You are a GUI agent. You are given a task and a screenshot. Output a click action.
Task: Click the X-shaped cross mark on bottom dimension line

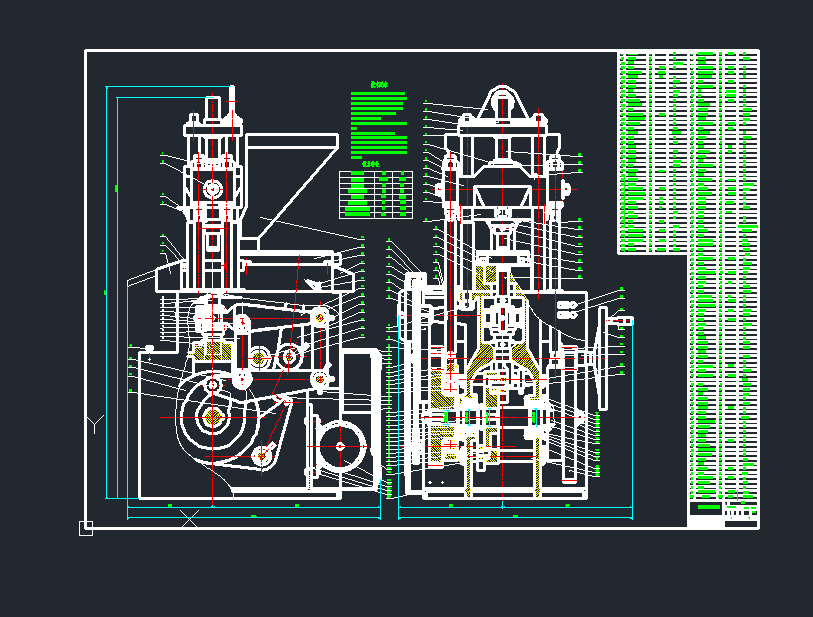tap(189, 518)
